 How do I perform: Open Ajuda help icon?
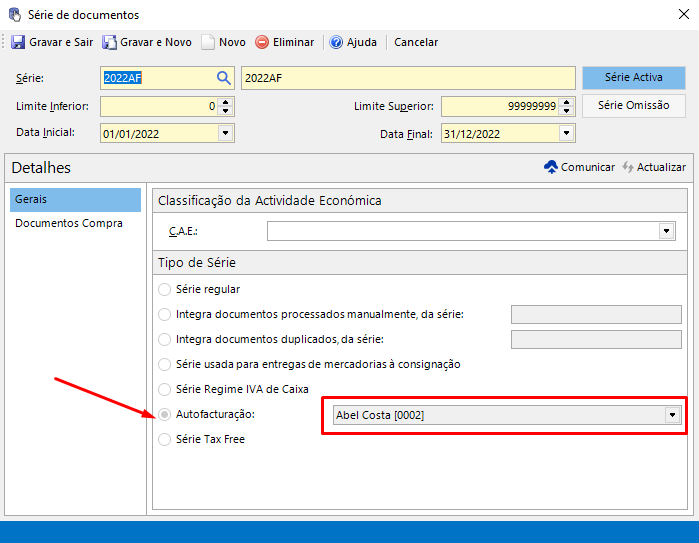pos(336,42)
